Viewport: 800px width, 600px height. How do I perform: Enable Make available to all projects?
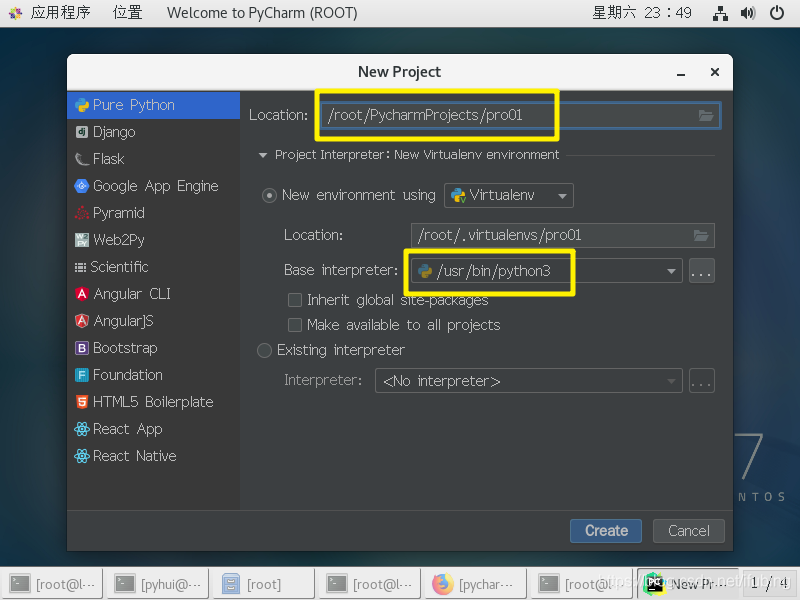[x=295, y=325]
